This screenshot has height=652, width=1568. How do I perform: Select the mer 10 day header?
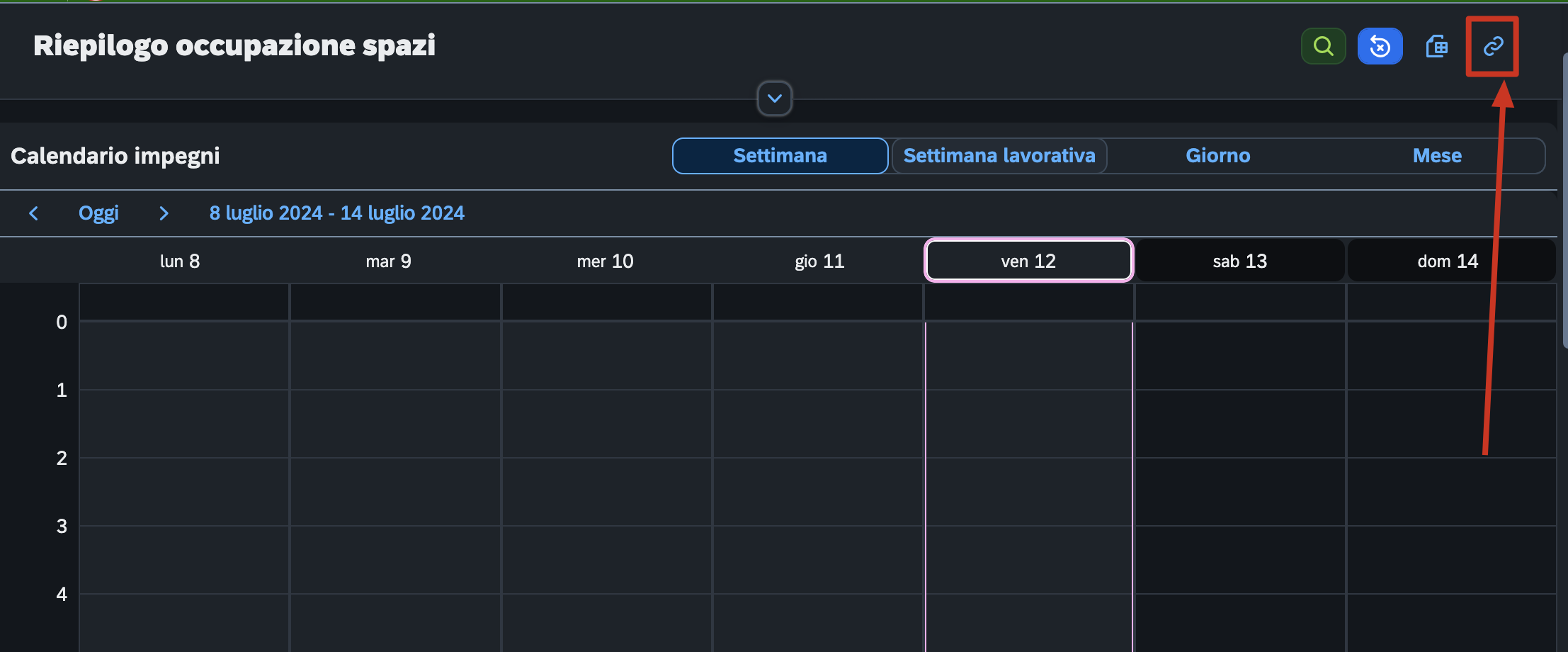[x=605, y=262]
